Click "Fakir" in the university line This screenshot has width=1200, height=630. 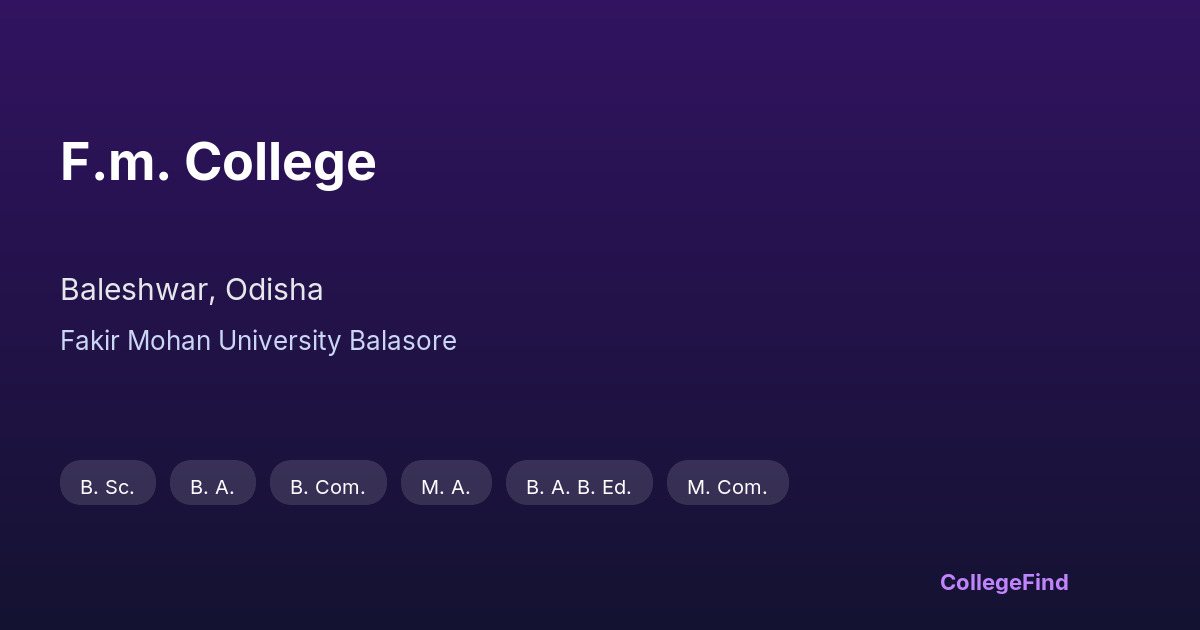[85, 341]
